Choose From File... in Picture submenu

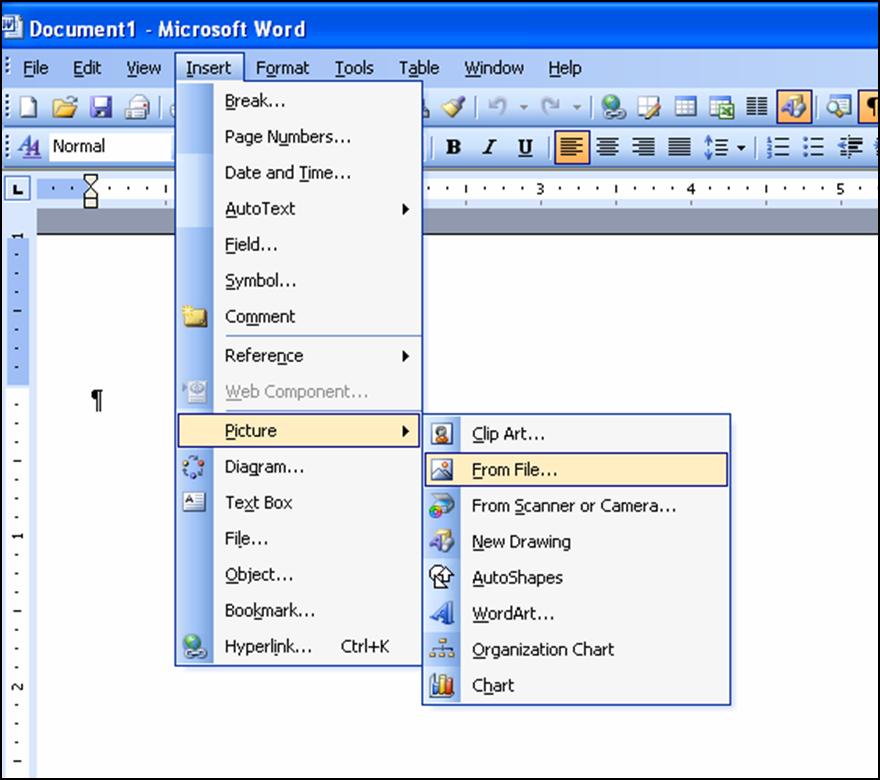pyautogui.click(x=576, y=470)
